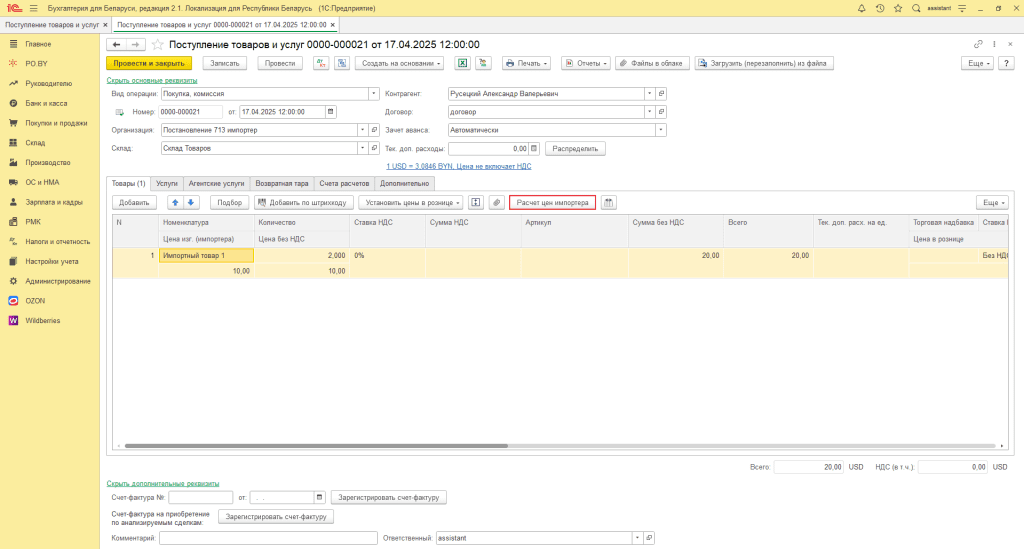1024x549 pixels.
Task: Open Банк и касса in the sidebar
Action: pos(46,103)
